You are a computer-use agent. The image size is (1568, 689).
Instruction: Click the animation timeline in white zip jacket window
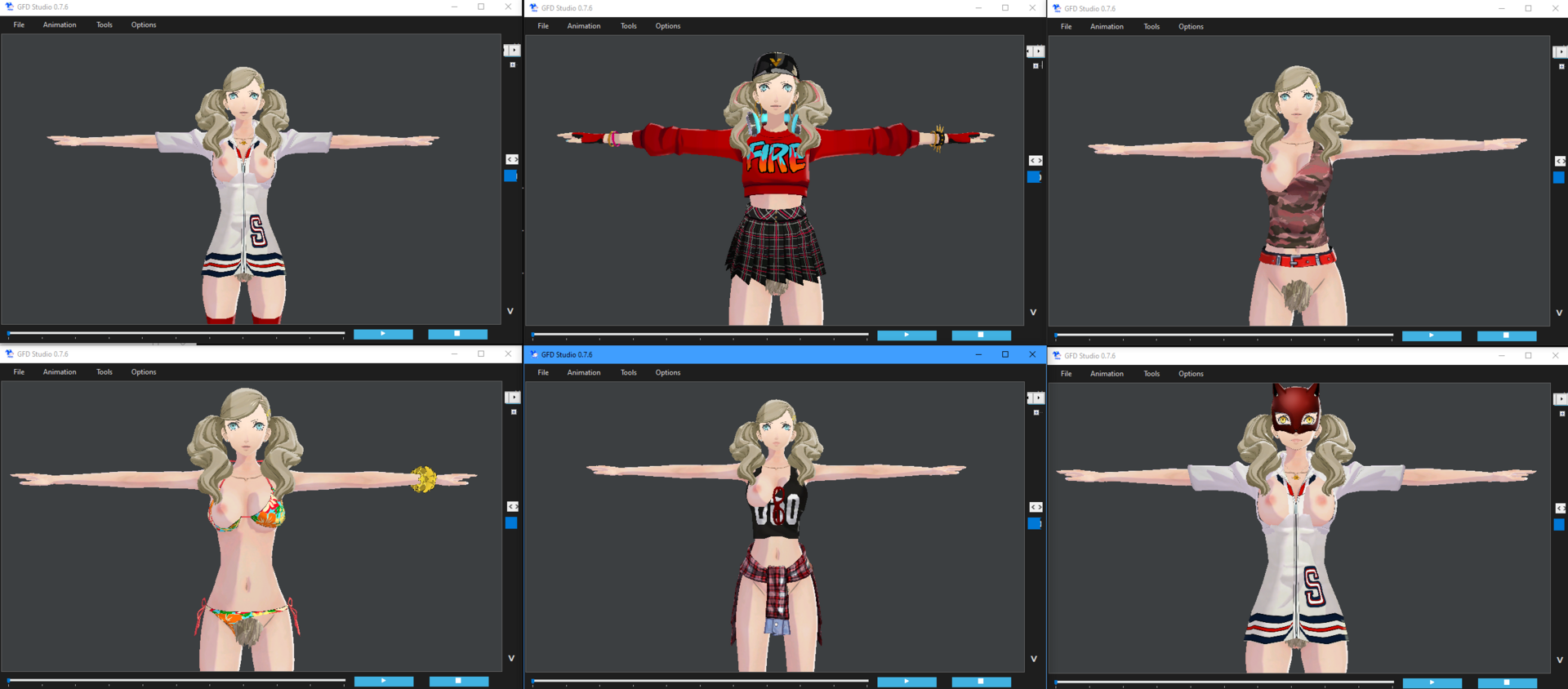176,334
